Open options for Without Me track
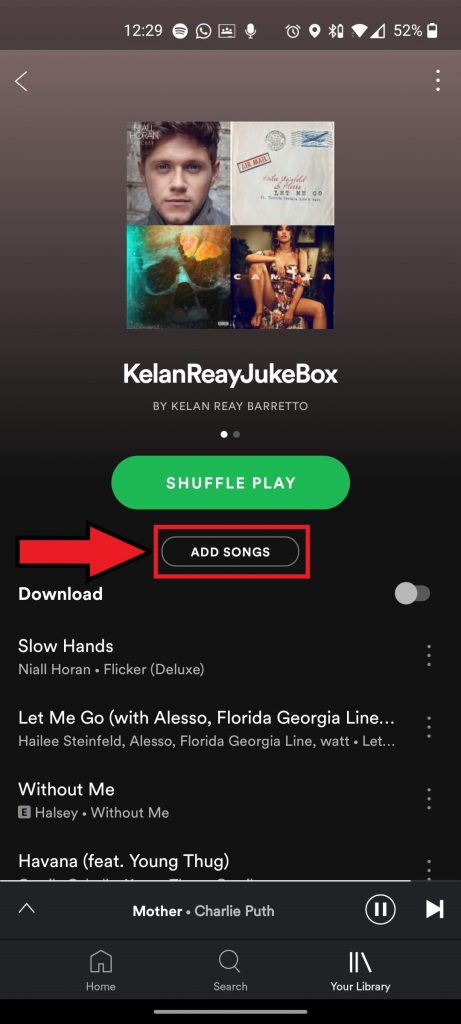This screenshot has width=461, height=1024. (x=428, y=798)
